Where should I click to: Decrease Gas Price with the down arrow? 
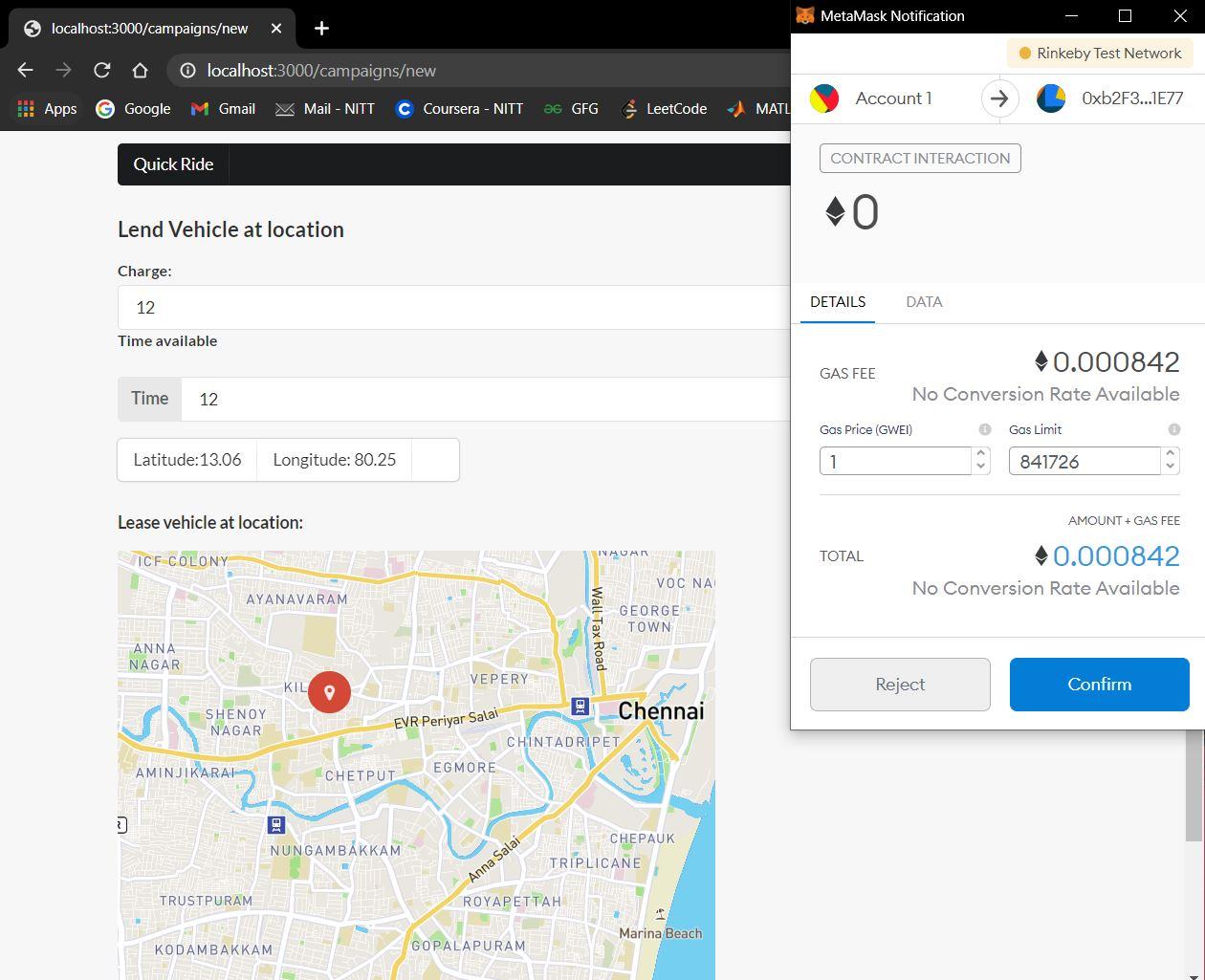coord(980,468)
